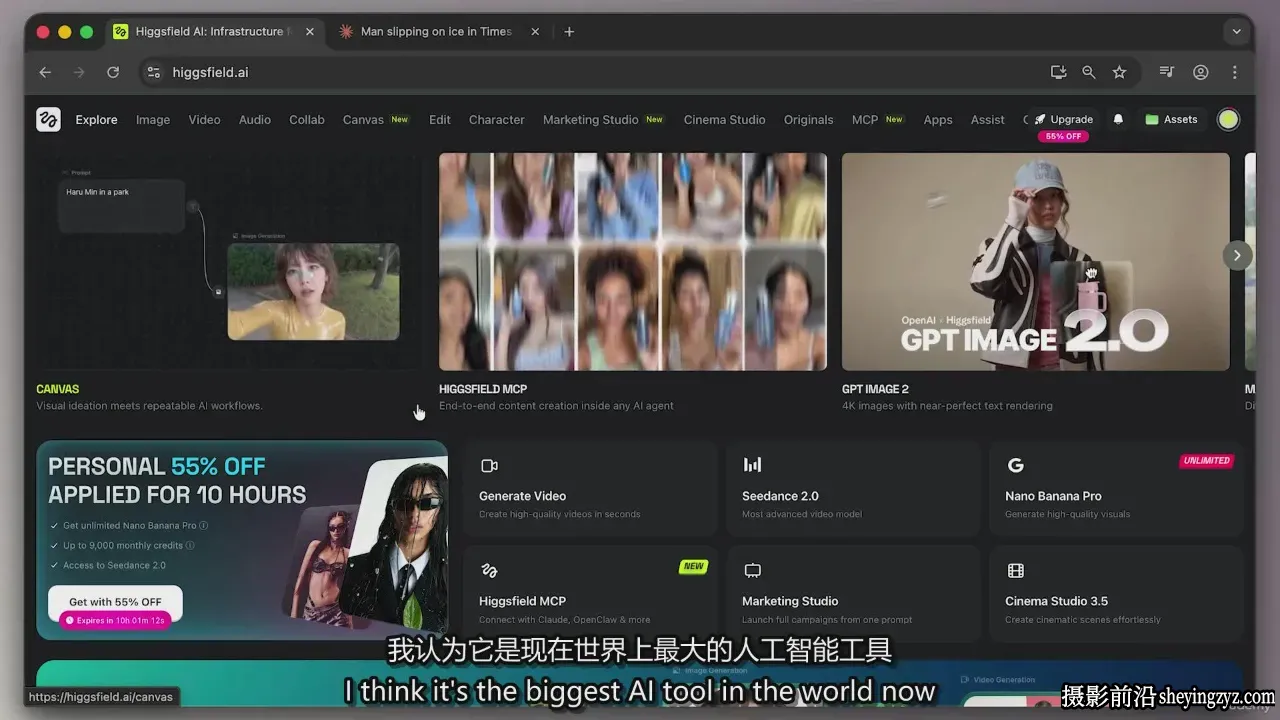The image size is (1280, 720).
Task: Click Get with 55% OFF button
Action: click(115, 602)
